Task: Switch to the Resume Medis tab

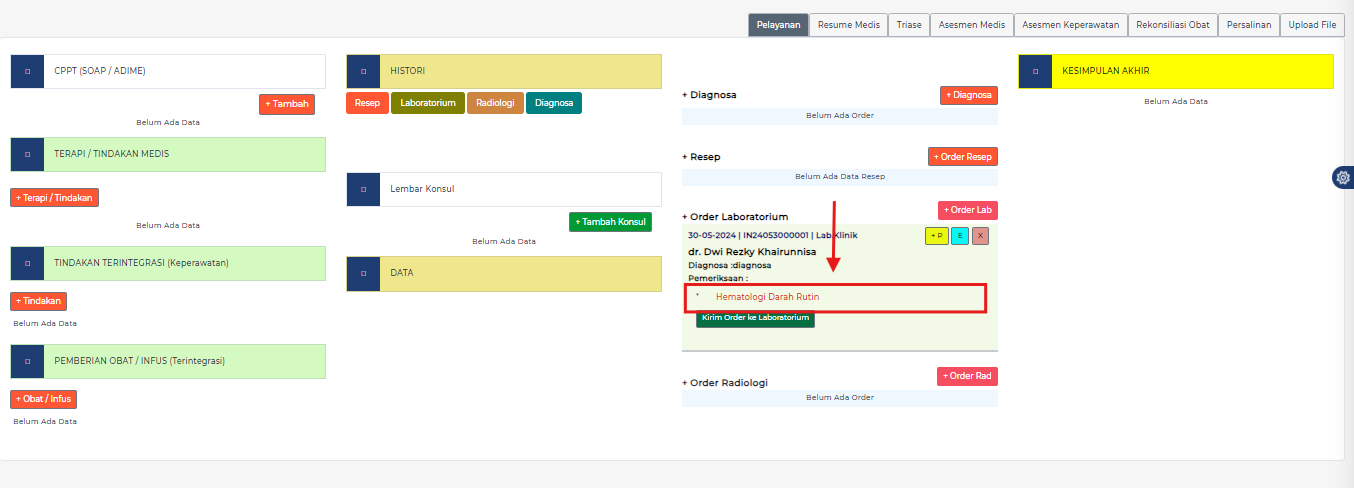Action: (x=848, y=25)
